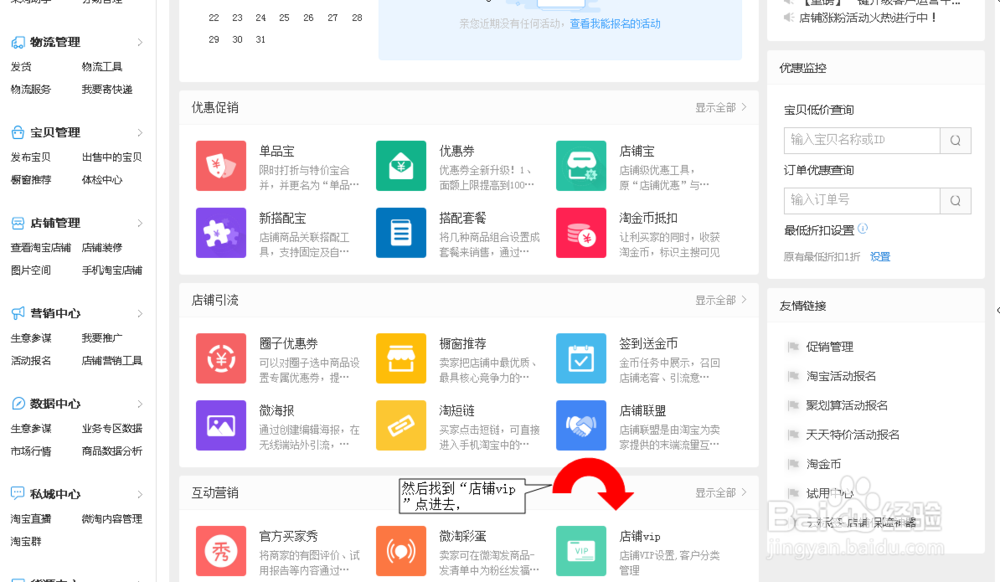Screen dimensions: 1000x582
Task: Open 商品数据分析 in sidebar
Action: (x=112, y=451)
